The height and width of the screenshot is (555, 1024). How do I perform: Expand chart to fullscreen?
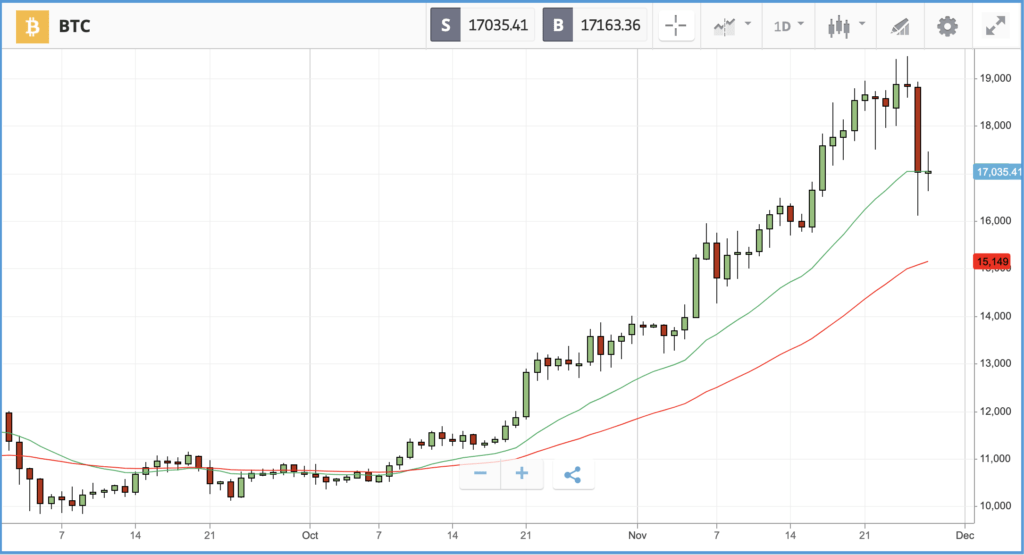click(x=996, y=26)
